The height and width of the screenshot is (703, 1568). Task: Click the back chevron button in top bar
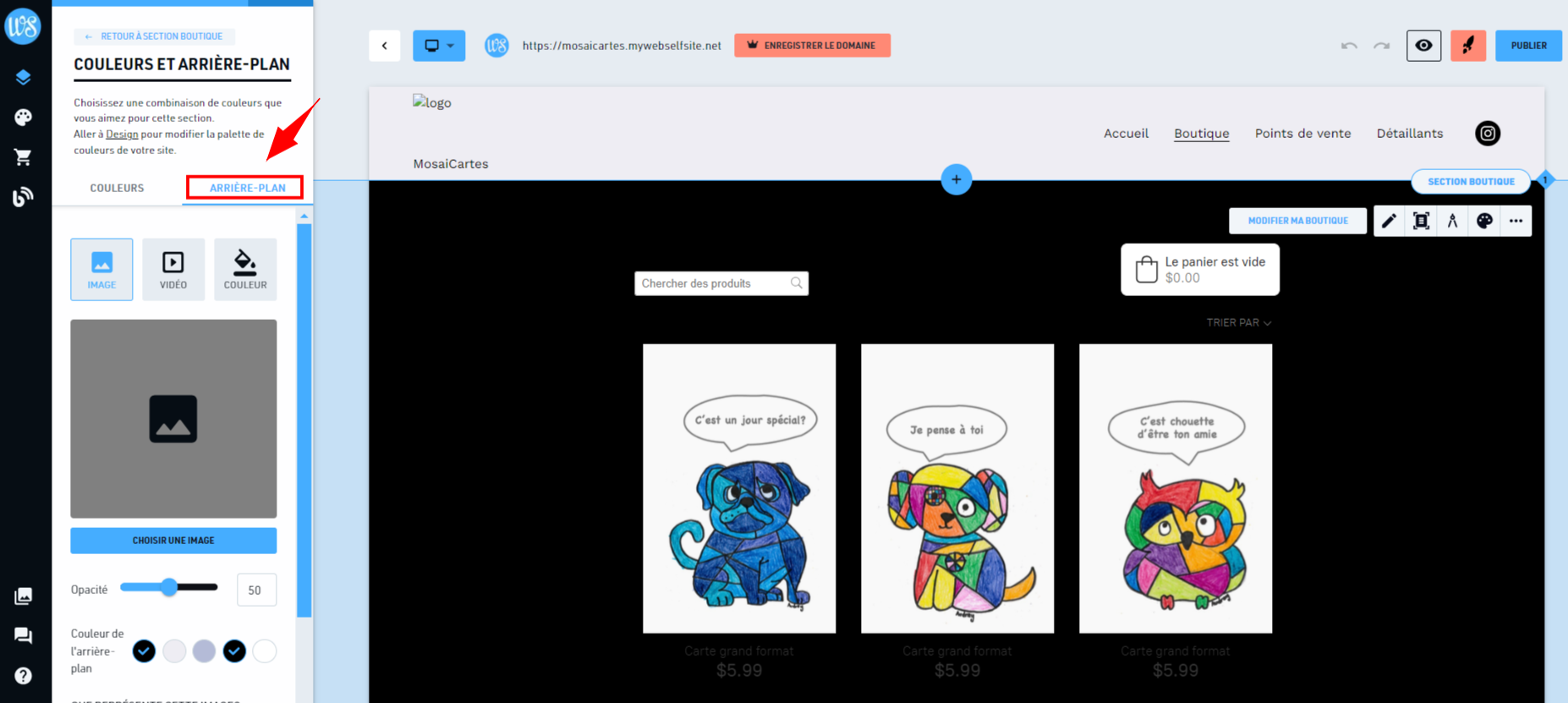coord(385,46)
